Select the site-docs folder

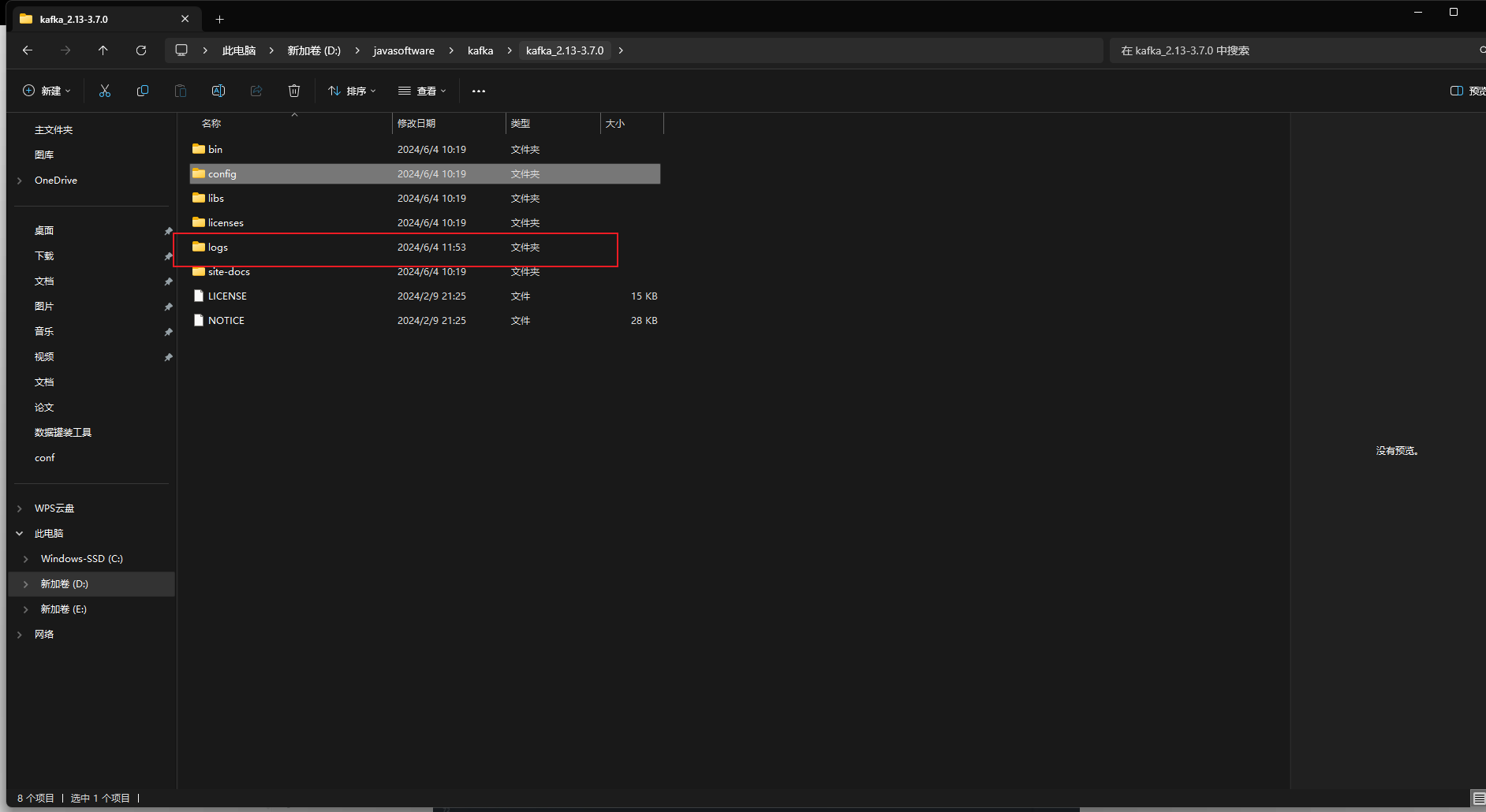click(x=425, y=271)
